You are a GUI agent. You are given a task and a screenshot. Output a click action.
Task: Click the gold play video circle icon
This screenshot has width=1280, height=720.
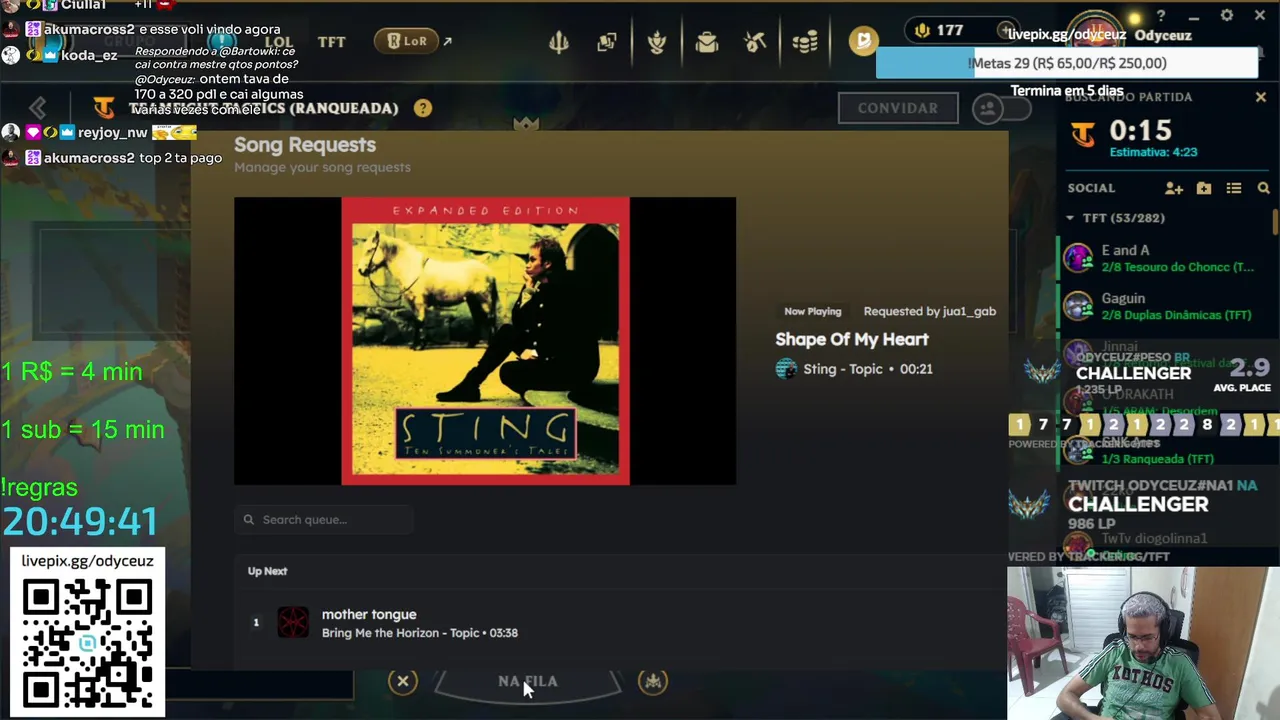pyautogui.click(x=862, y=40)
